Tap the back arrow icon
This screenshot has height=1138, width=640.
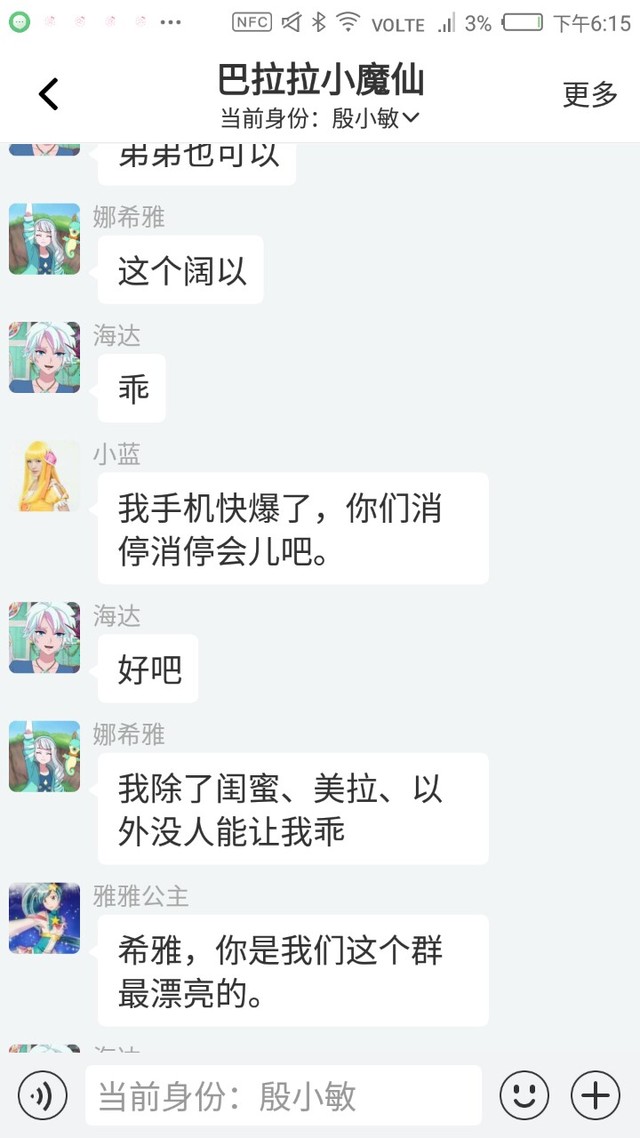click(x=49, y=94)
